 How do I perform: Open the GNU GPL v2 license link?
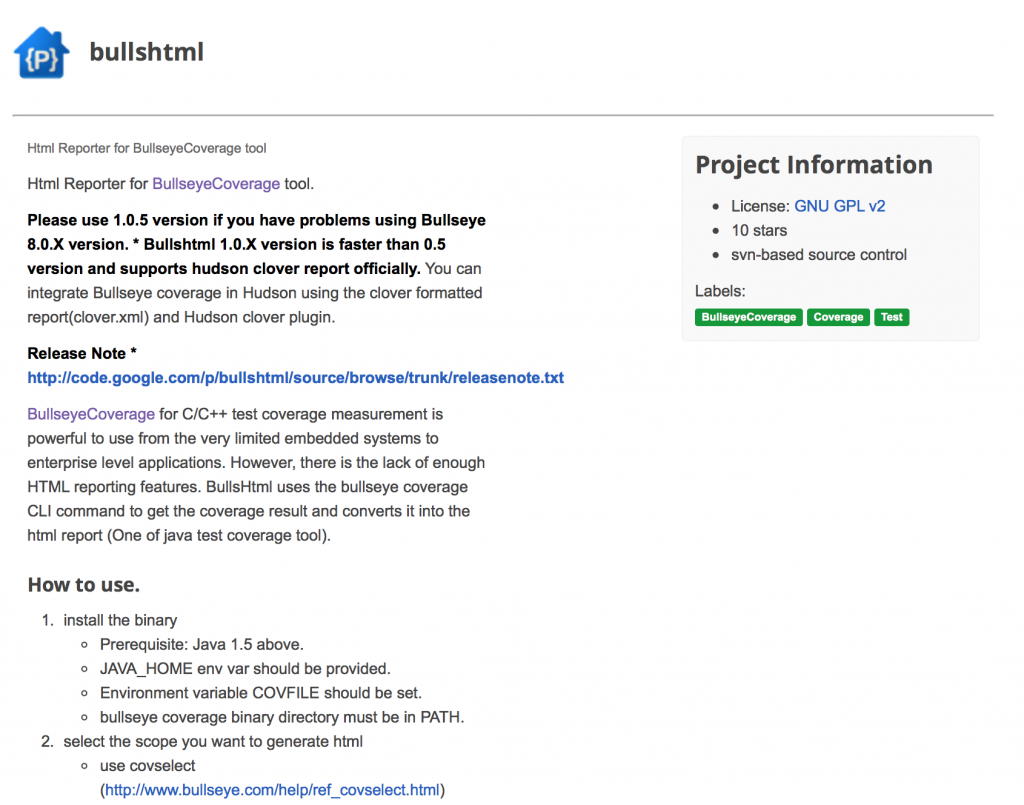click(x=839, y=206)
